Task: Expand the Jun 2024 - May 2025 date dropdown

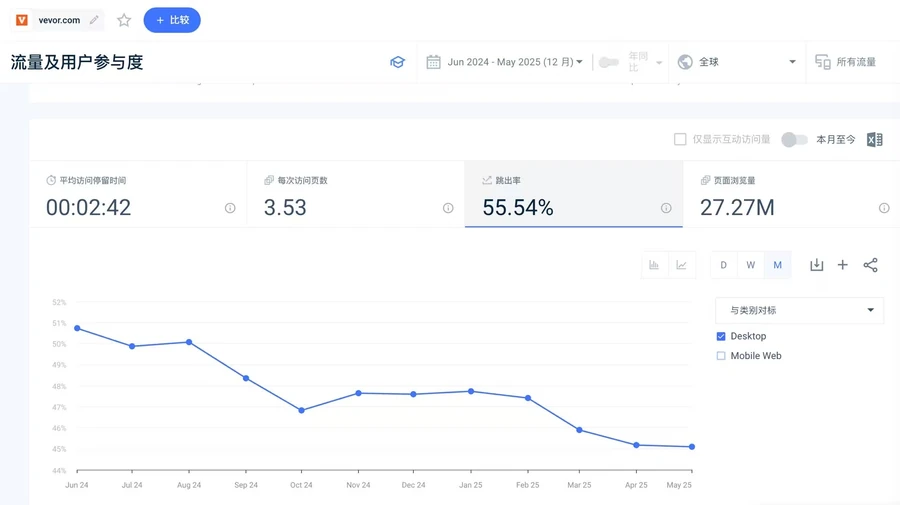Action: point(515,62)
